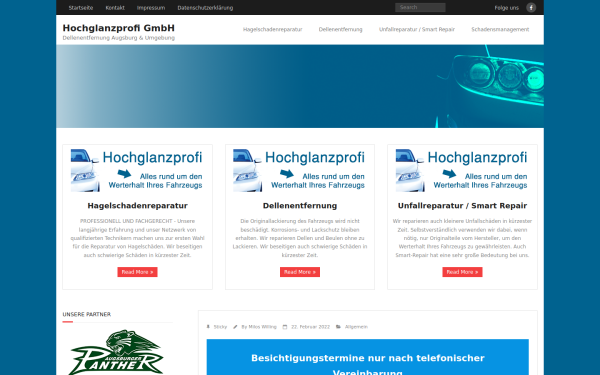Click the Hochglanzprofi GmbH site title

click(x=119, y=28)
